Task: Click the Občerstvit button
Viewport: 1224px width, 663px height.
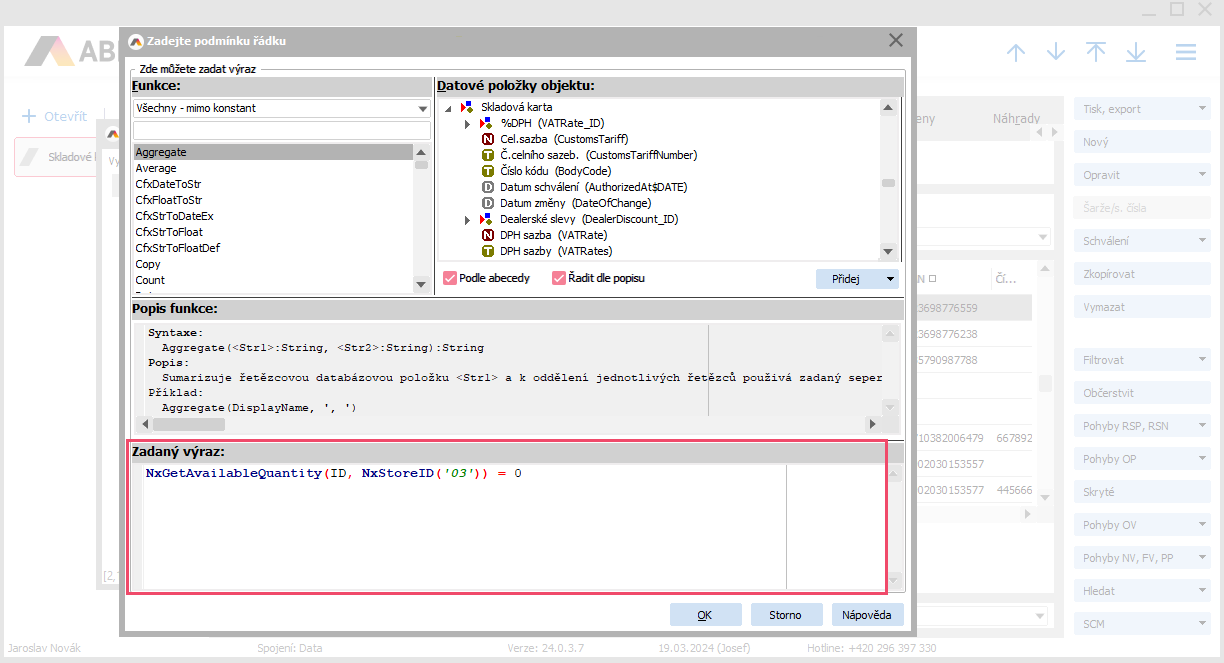Action: coord(1144,393)
